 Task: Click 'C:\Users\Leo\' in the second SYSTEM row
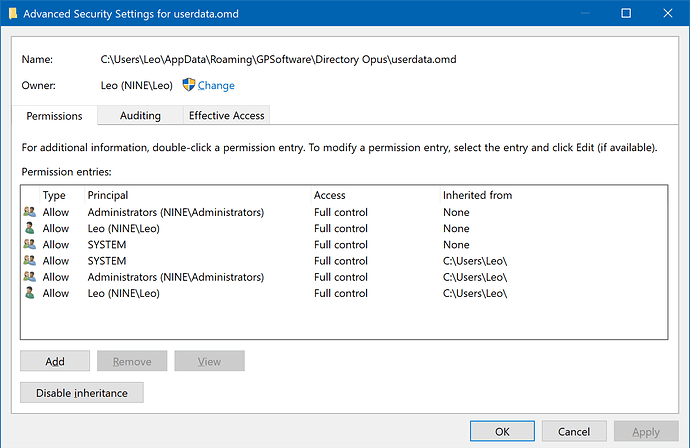pos(475,261)
